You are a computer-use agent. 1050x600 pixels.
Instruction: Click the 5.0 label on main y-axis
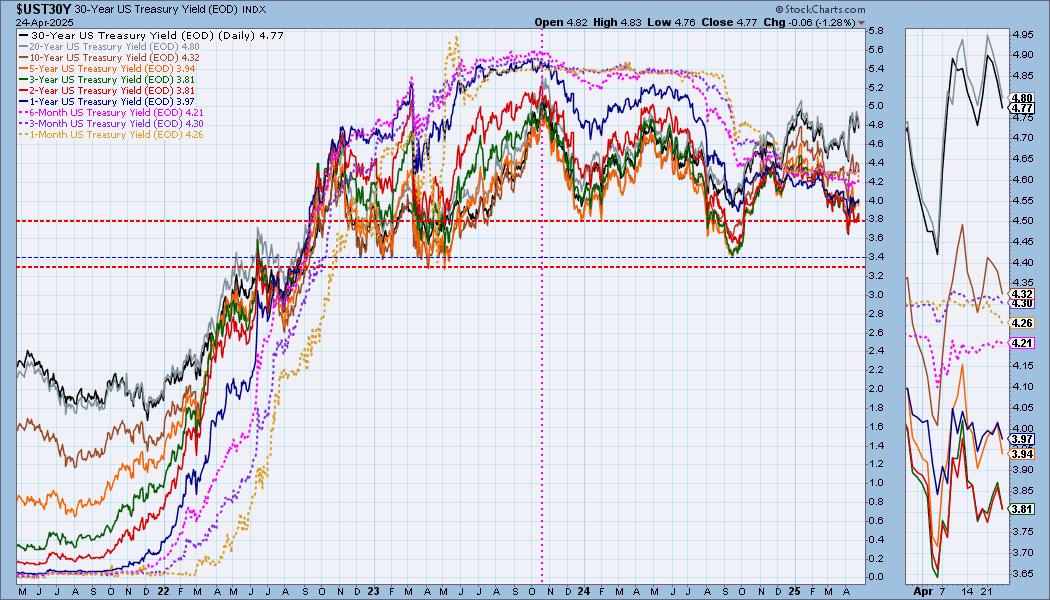pos(876,106)
